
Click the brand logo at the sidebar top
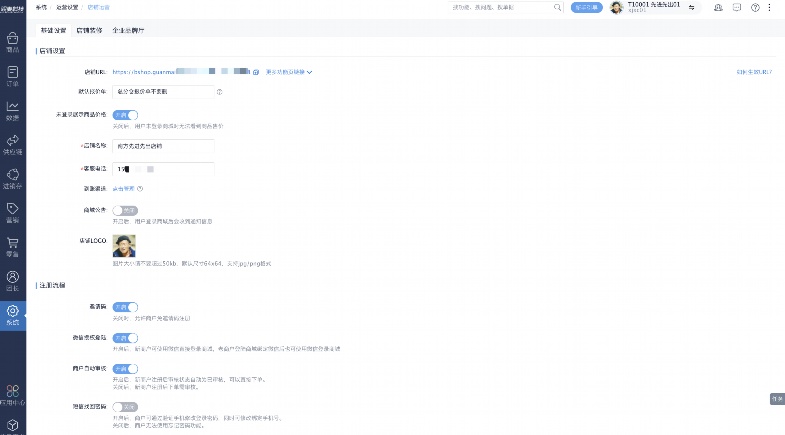click(12, 9)
